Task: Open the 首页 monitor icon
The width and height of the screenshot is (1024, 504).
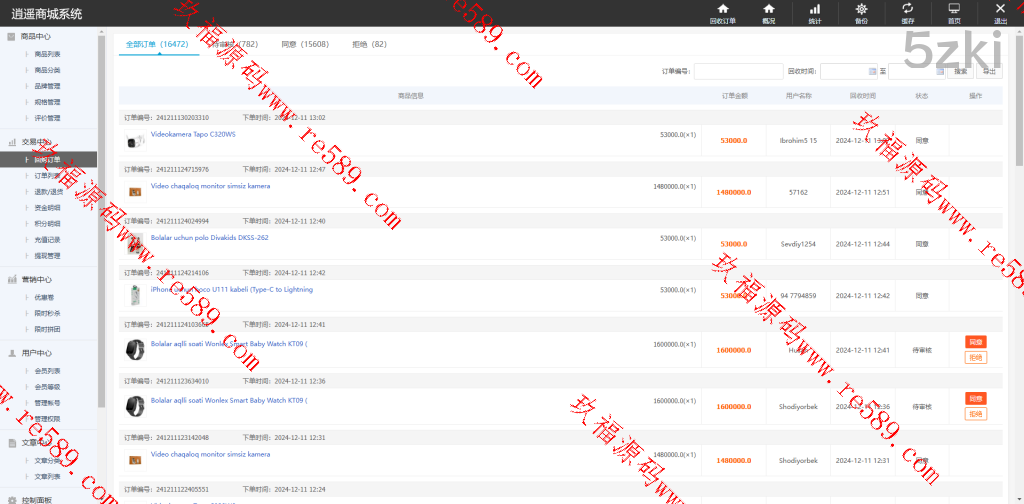Action: point(954,13)
